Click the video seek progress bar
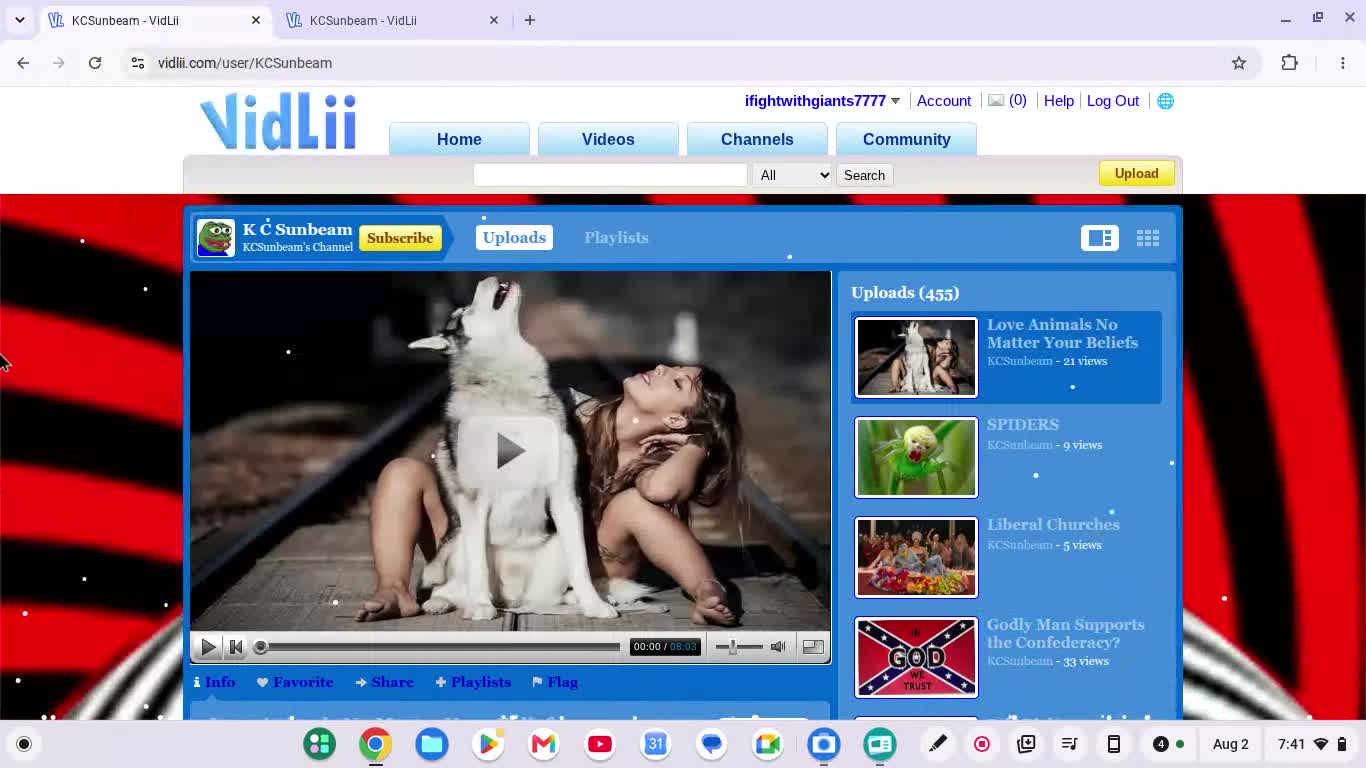This screenshot has width=1366, height=768. pyautogui.click(x=439, y=647)
